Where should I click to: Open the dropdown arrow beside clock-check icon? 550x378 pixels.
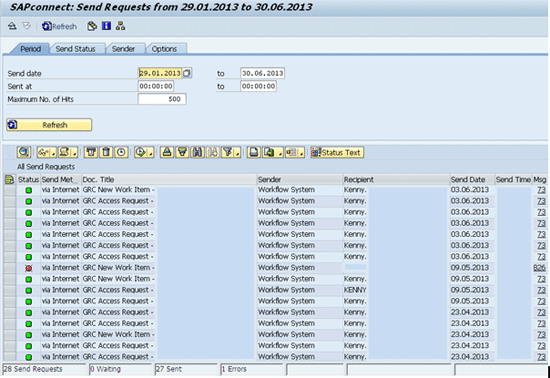pos(151,153)
